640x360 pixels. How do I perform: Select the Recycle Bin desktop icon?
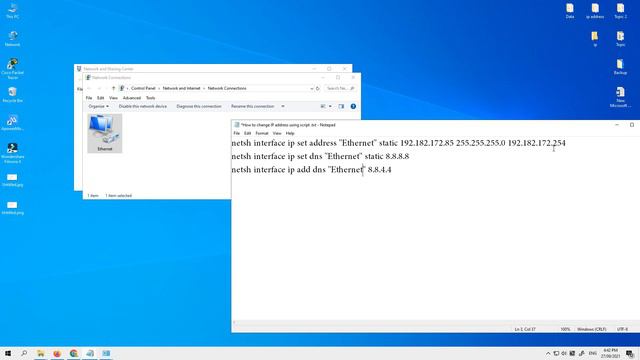pos(12,95)
